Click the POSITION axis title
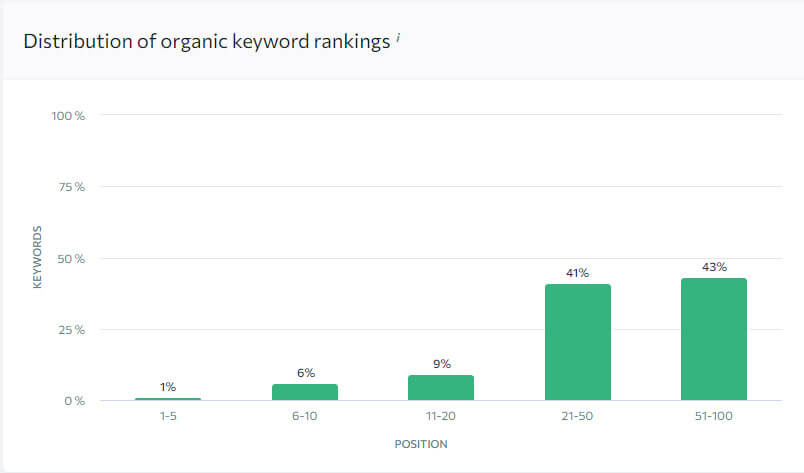804x473 pixels. click(x=421, y=444)
